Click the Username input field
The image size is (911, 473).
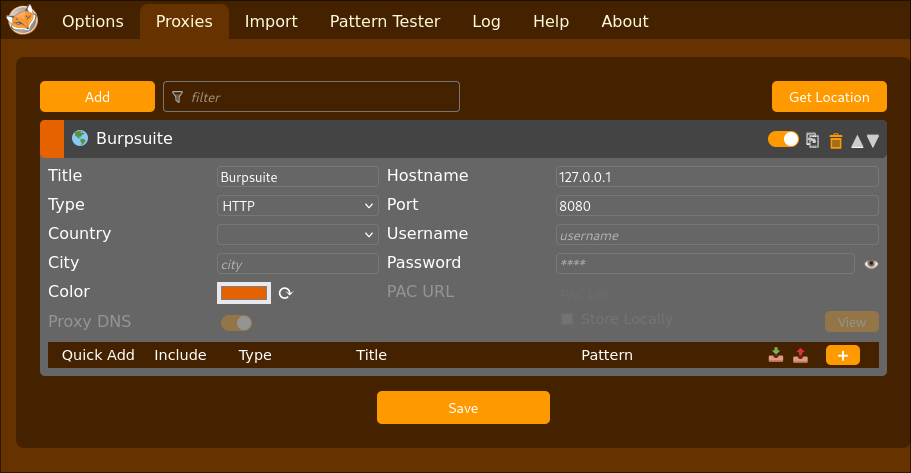click(x=717, y=235)
